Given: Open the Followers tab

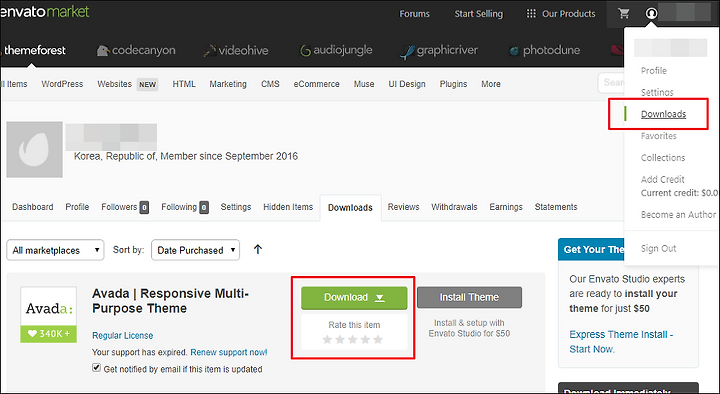Looking at the screenshot, I should [x=125, y=207].
